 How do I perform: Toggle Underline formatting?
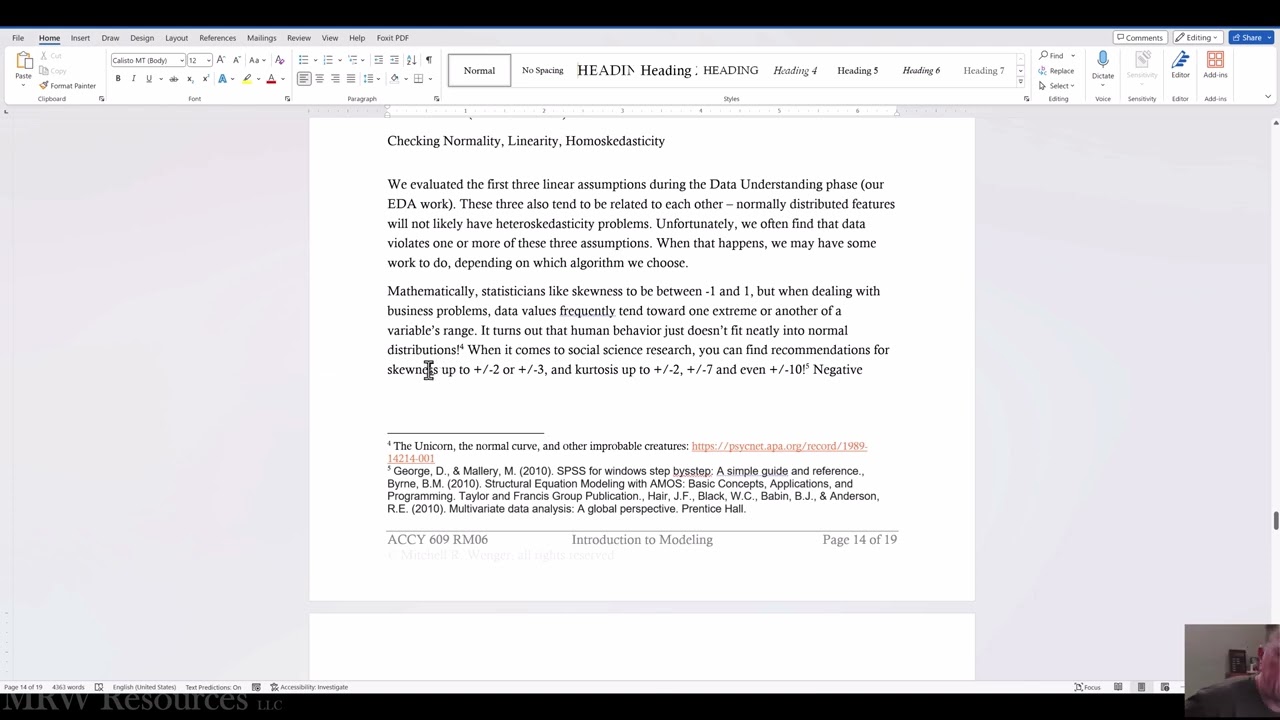pos(148,79)
